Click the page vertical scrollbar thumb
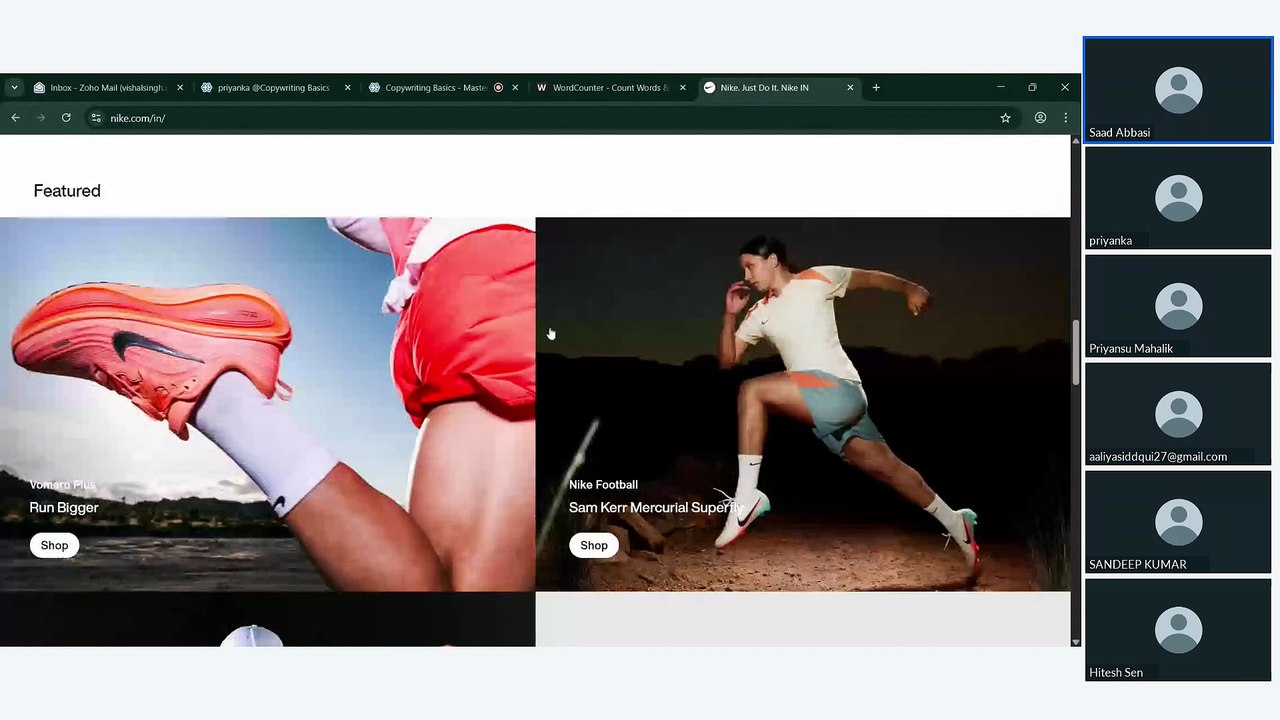Screen dimensions: 1280x720 (x=1075, y=352)
